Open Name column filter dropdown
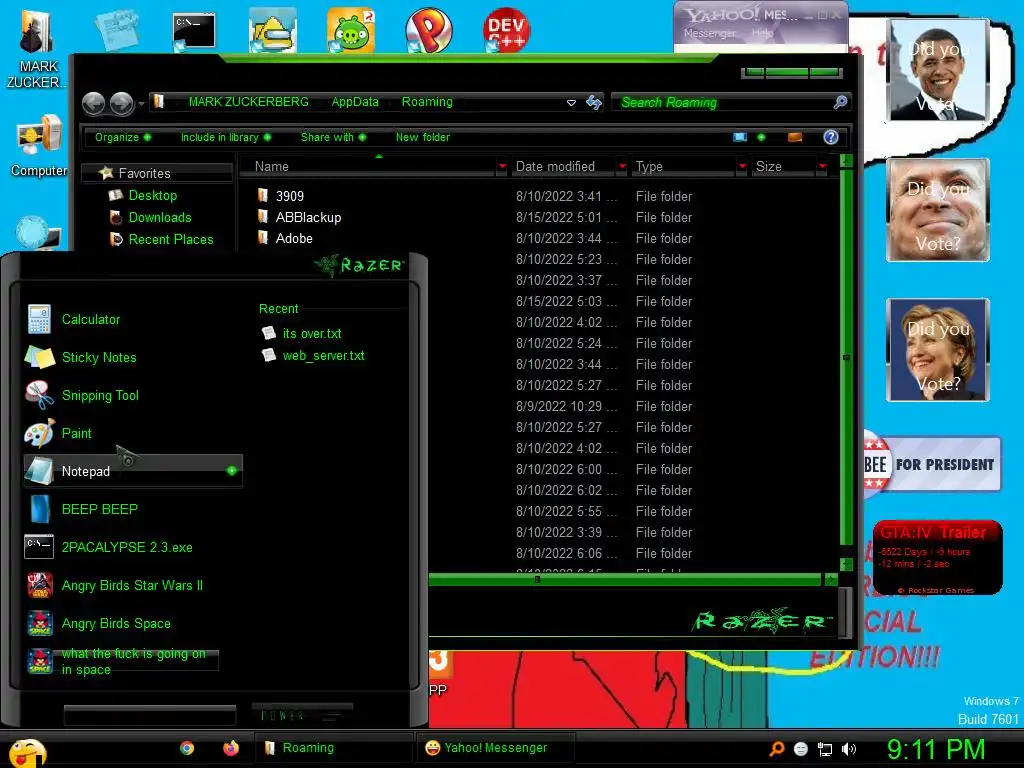Screen dimensions: 1024x768 pyautogui.click(x=502, y=167)
